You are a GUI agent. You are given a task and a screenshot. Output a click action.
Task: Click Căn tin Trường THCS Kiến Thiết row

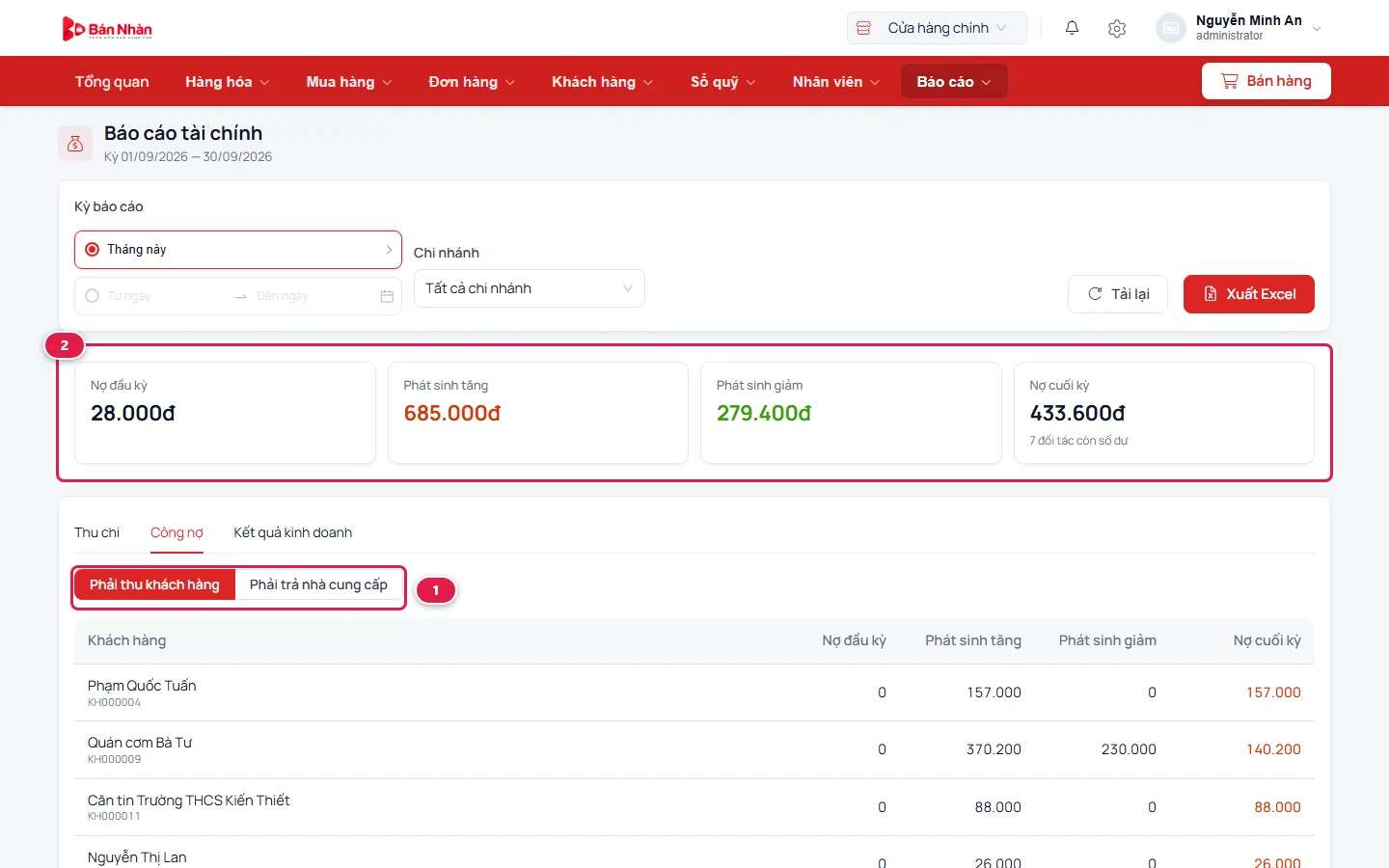pos(694,807)
